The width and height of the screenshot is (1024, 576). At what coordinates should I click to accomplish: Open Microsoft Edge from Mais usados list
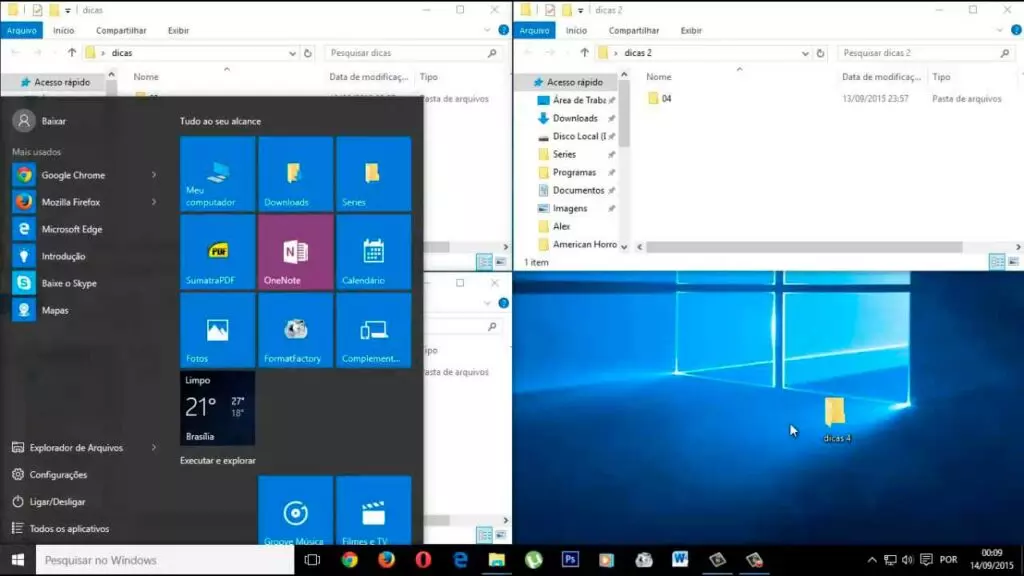pyautogui.click(x=72, y=229)
